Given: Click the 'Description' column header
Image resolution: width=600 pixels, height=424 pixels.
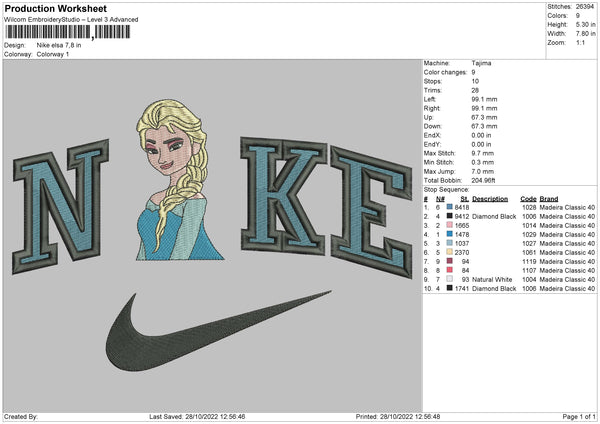Looking at the screenshot, I should [490, 199].
